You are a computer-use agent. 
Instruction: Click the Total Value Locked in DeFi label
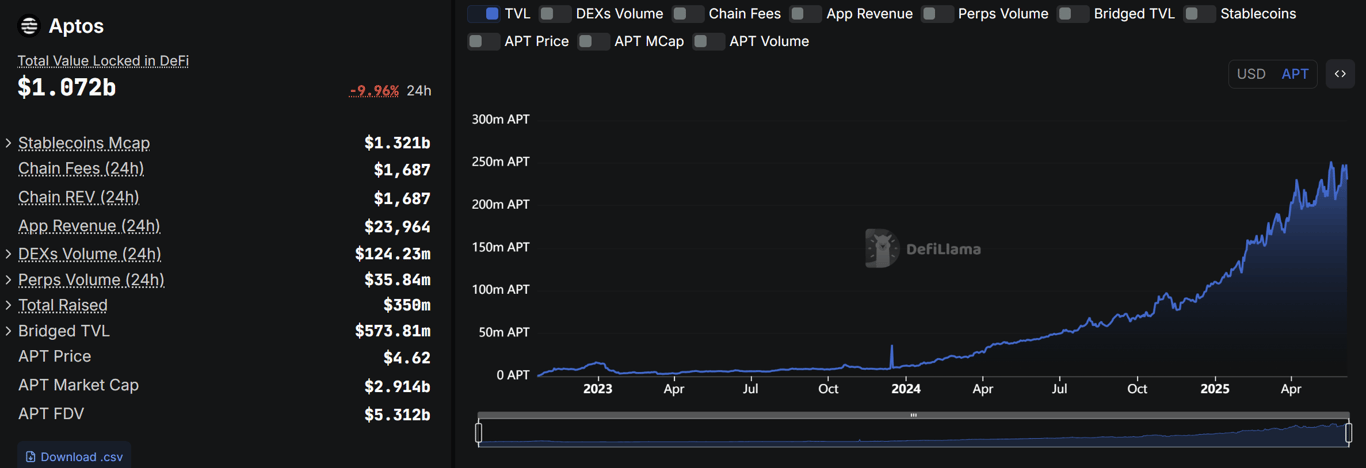[103, 61]
